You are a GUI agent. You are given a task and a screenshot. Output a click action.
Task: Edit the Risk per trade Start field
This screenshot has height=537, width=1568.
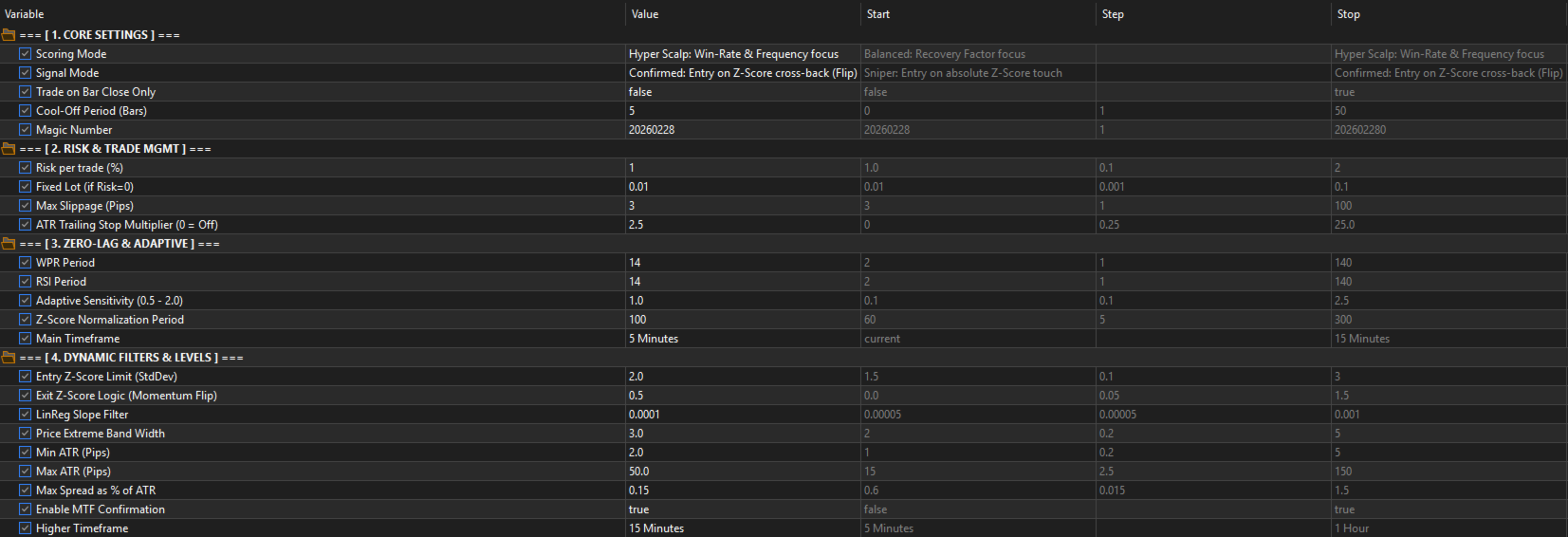978,168
